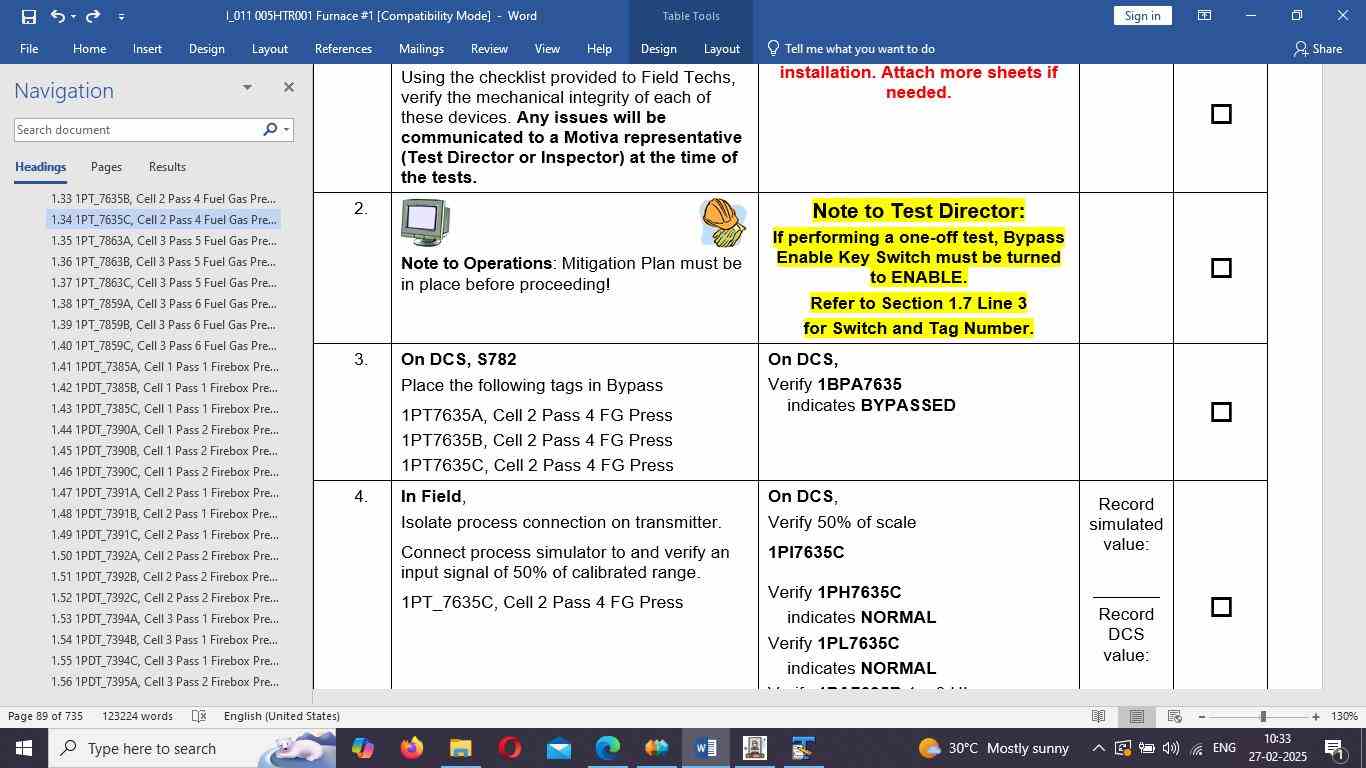
Task: Click the Ribbon Display Options icon
Action: [1205, 16]
